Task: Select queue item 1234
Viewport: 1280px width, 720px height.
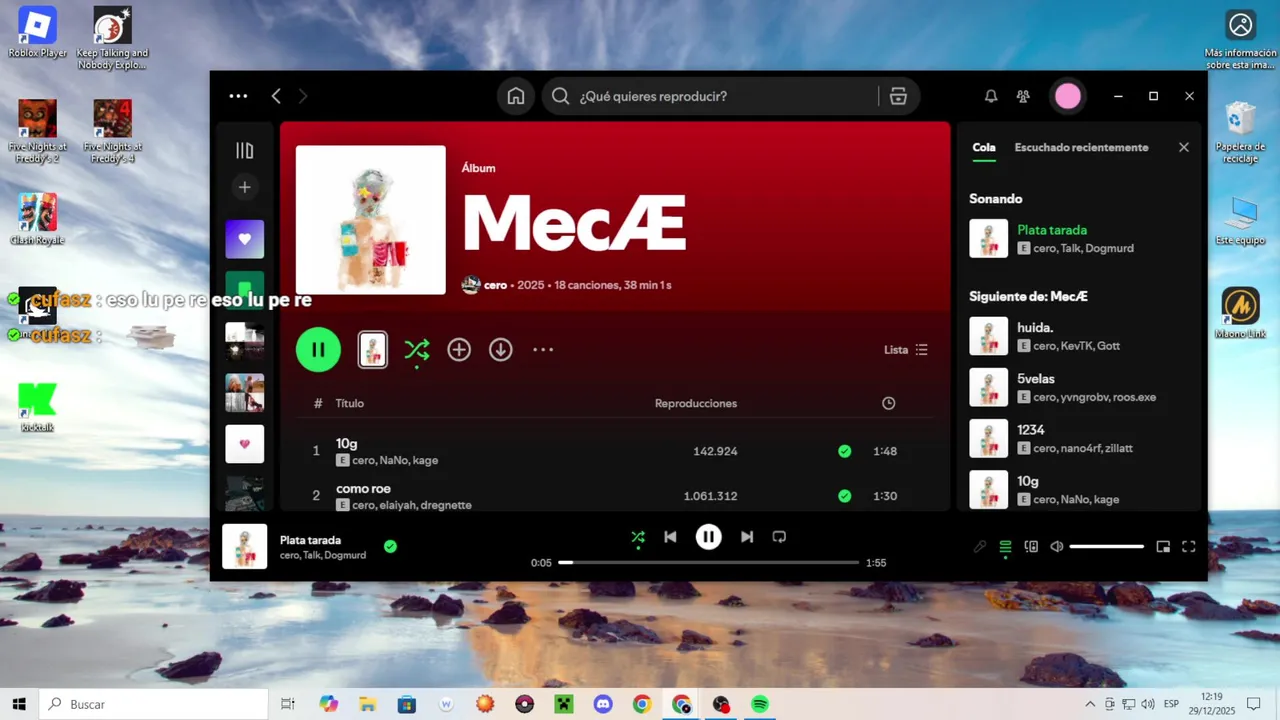Action: [x=1079, y=438]
